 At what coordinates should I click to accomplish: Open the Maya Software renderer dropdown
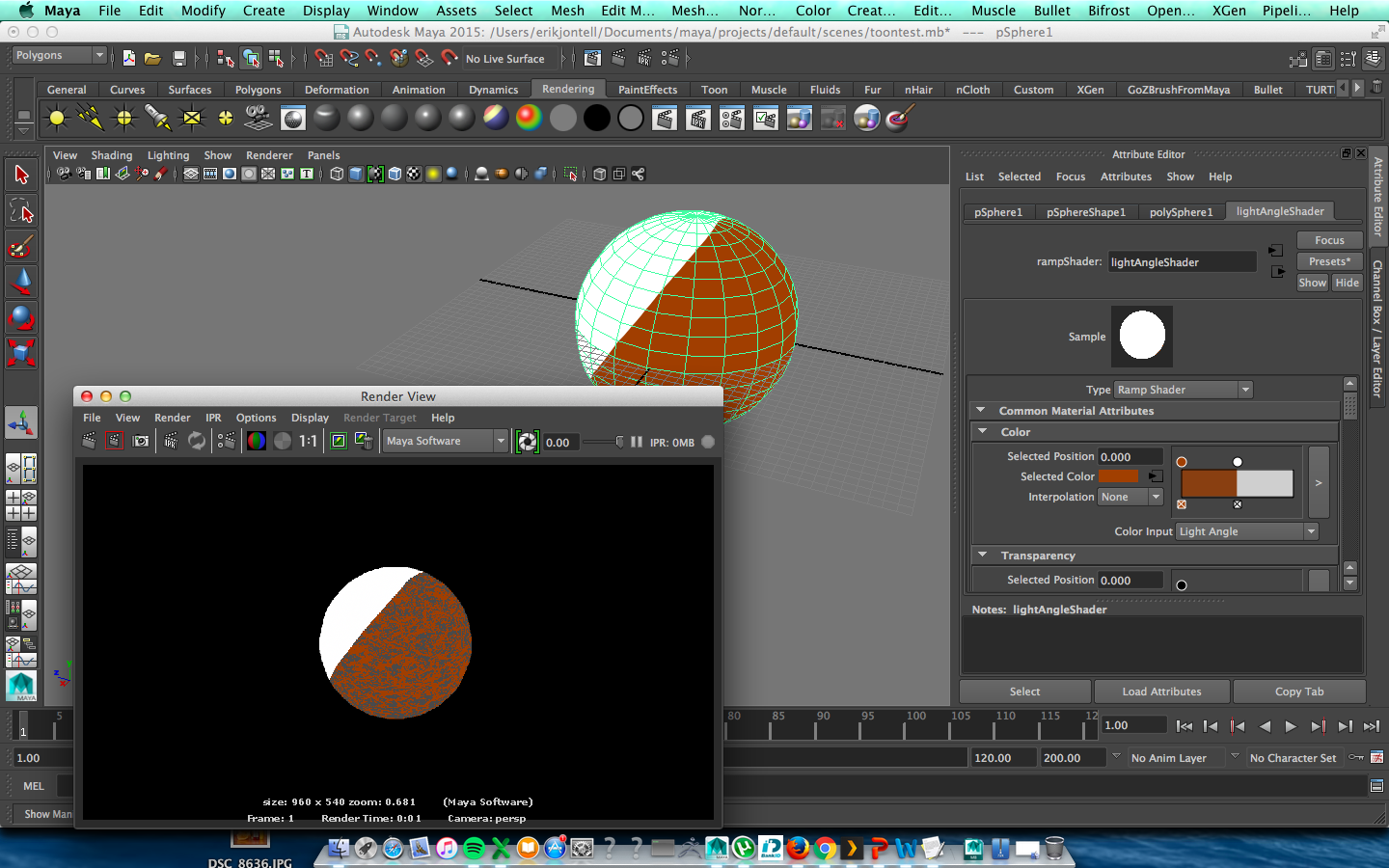[445, 441]
